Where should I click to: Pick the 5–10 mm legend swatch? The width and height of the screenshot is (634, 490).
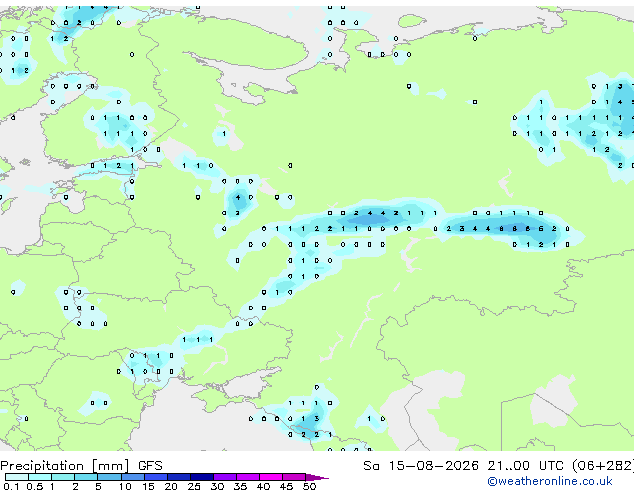point(109,477)
